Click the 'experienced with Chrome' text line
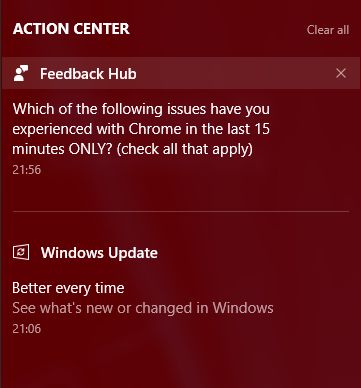The height and width of the screenshot is (388, 361). [x=141, y=129]
